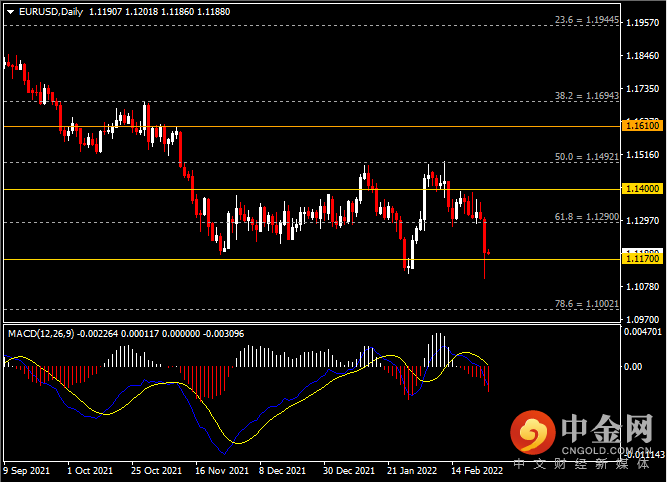Select the 1.17350 price axis value
667x482 pixels.
pos(643,88)
